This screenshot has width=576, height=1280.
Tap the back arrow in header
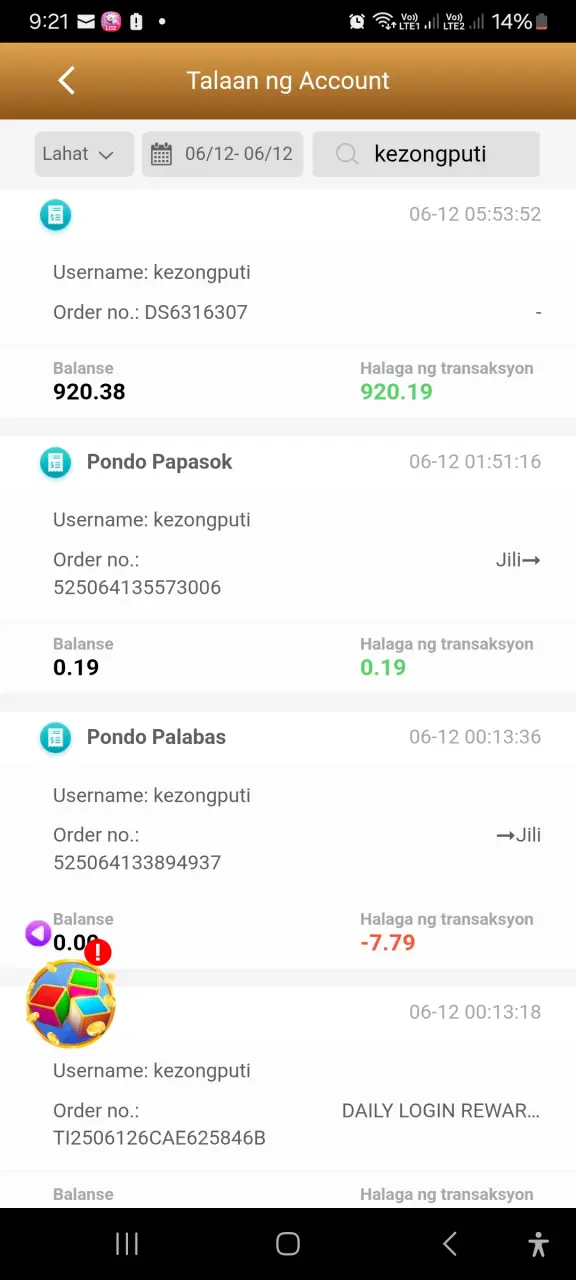coord(66,81)
